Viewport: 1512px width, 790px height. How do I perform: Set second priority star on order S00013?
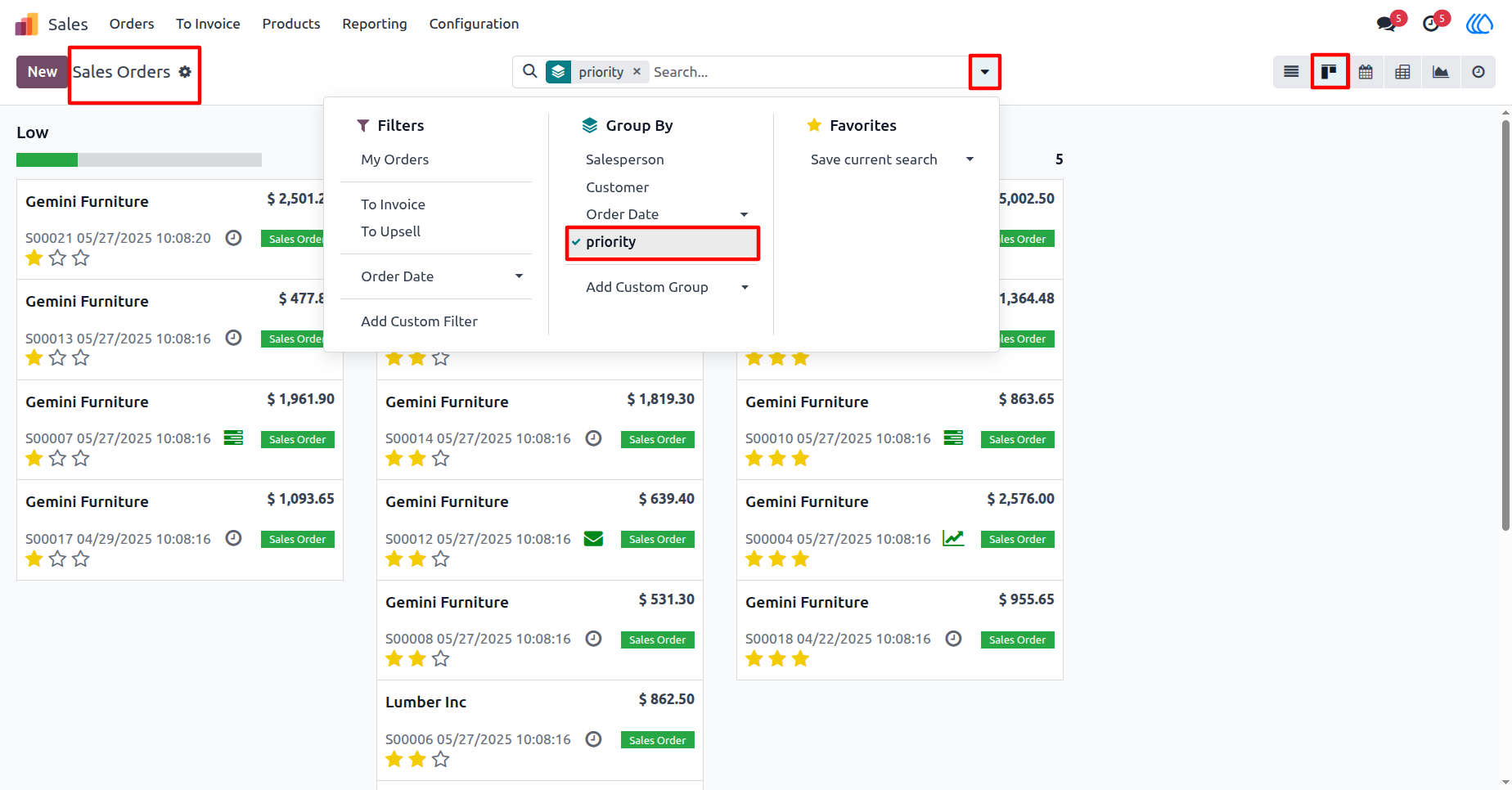[57, 357]
